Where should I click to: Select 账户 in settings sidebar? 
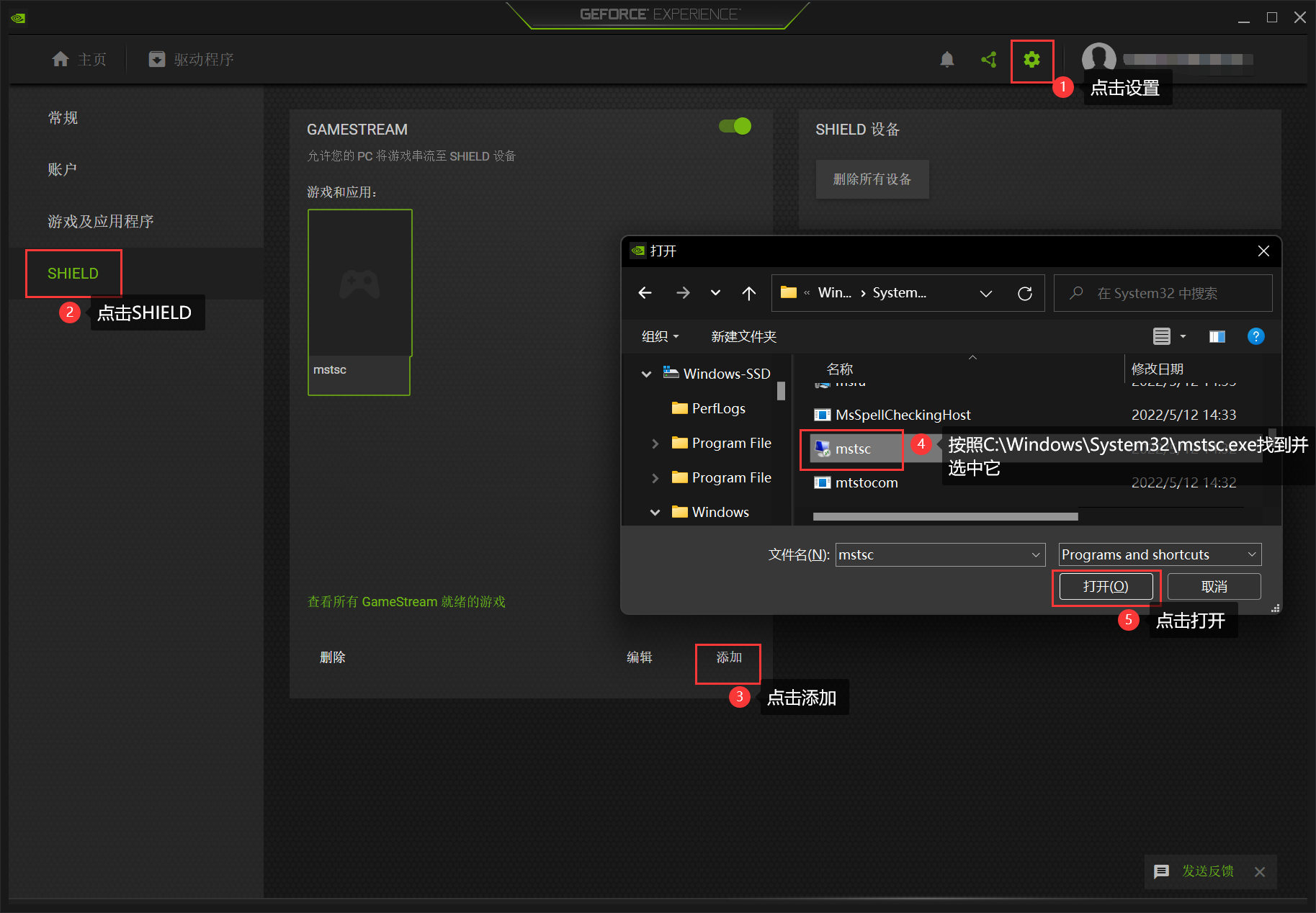(x=63, y=169)
